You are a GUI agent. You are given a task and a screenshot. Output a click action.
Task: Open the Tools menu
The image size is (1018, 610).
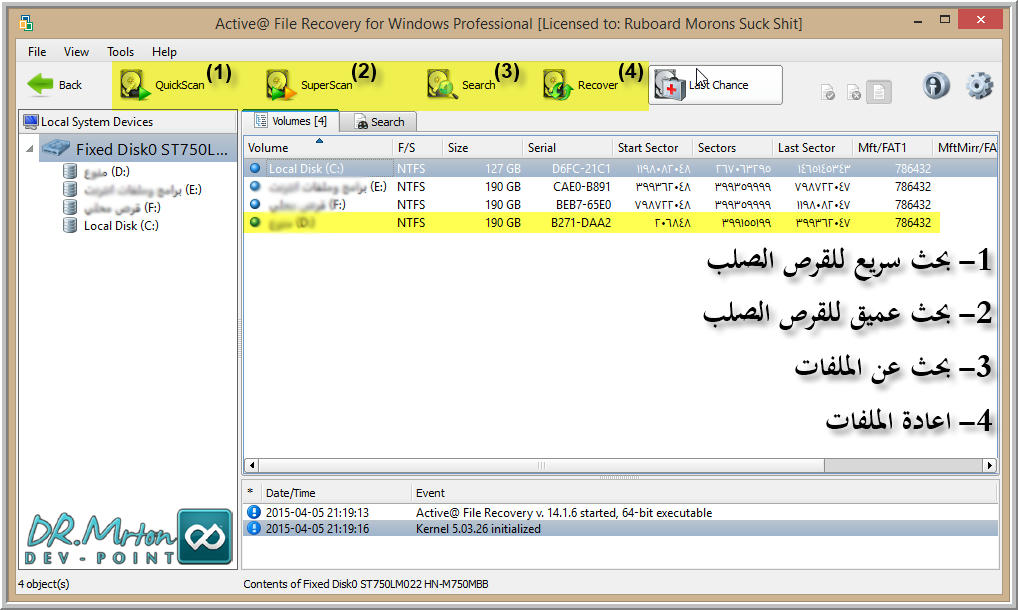(x=120, y=52)
